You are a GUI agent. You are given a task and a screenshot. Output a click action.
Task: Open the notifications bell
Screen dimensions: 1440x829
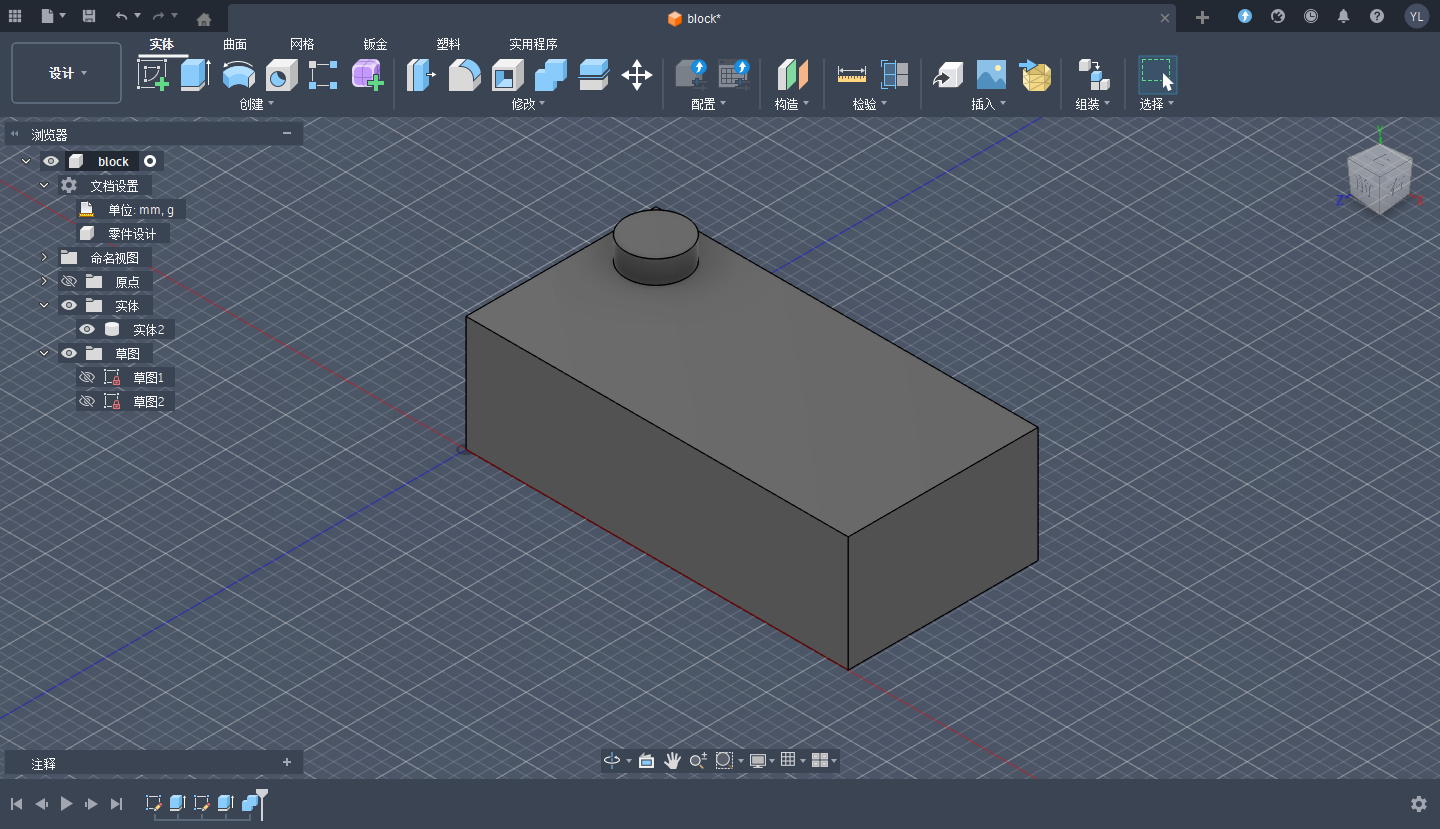1343,16
